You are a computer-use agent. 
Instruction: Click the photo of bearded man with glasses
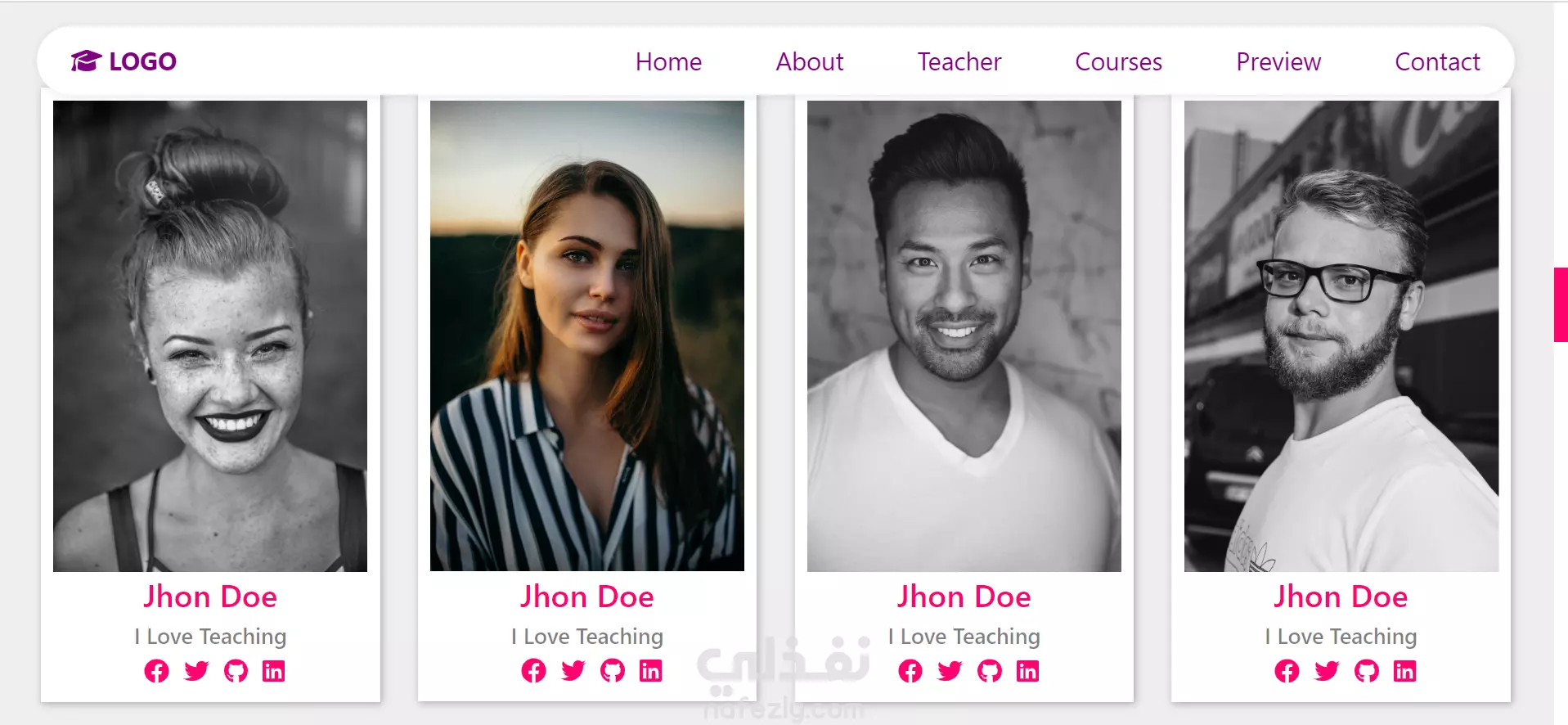pyautogui.click(x=1341, y=335)
